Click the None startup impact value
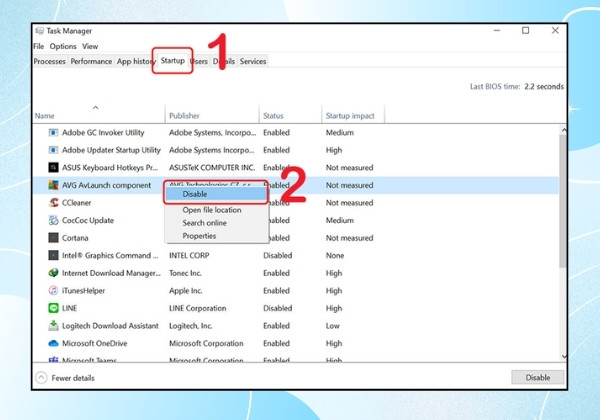This screenshot has height=420, width=600. tap(335, 256)
